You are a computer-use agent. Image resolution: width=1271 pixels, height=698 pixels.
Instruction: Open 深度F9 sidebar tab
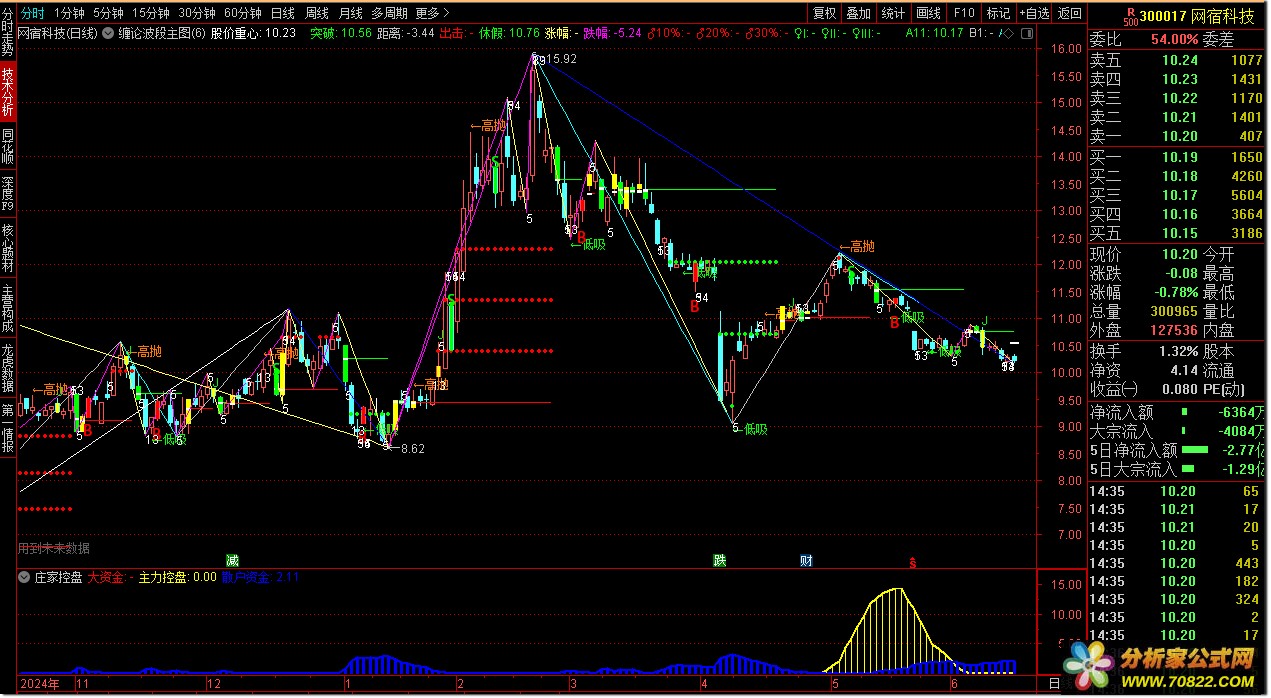click(8, 195)
